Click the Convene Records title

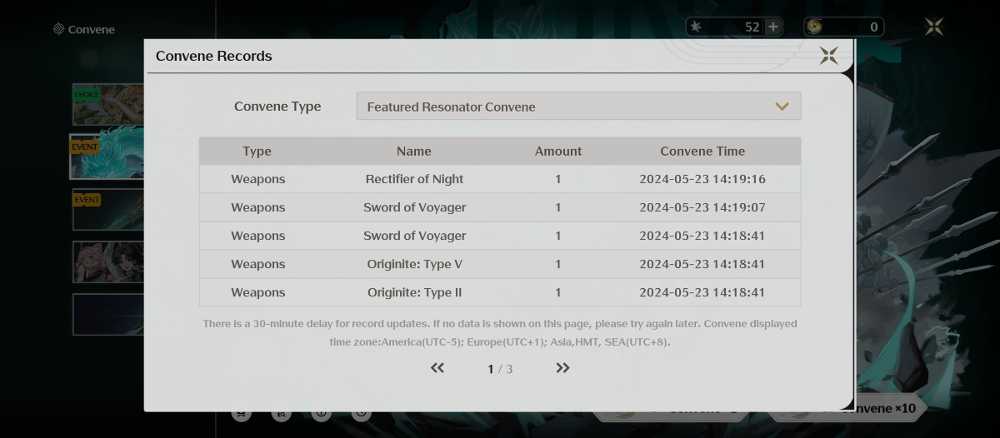tap(214, 56)
